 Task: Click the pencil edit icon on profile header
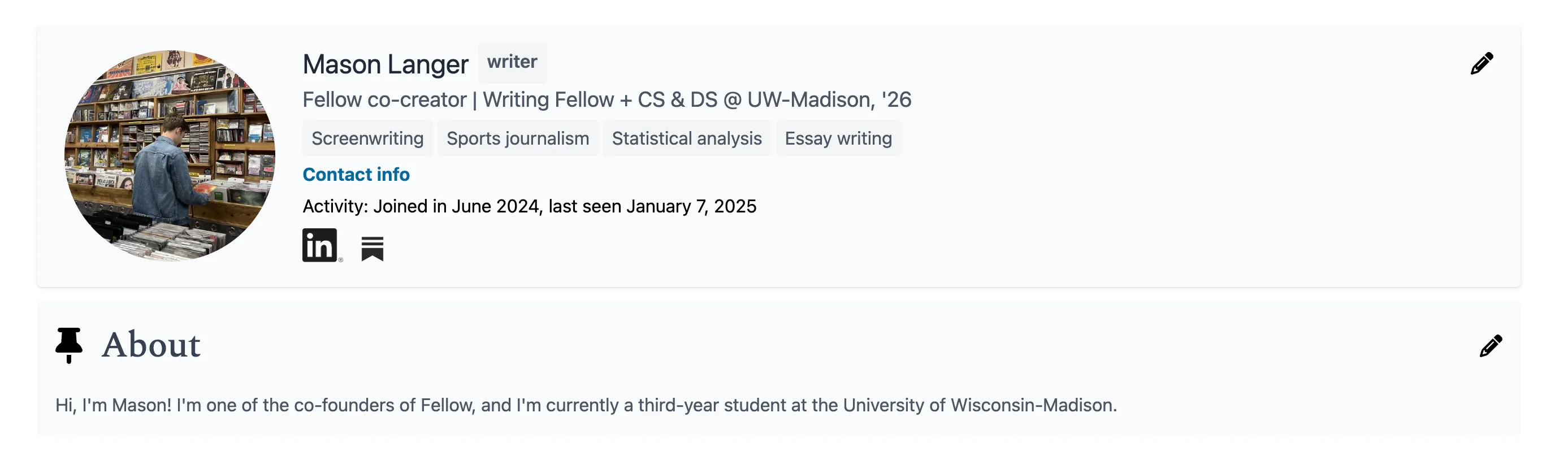pyautogui.click(x=1482, y=63)
